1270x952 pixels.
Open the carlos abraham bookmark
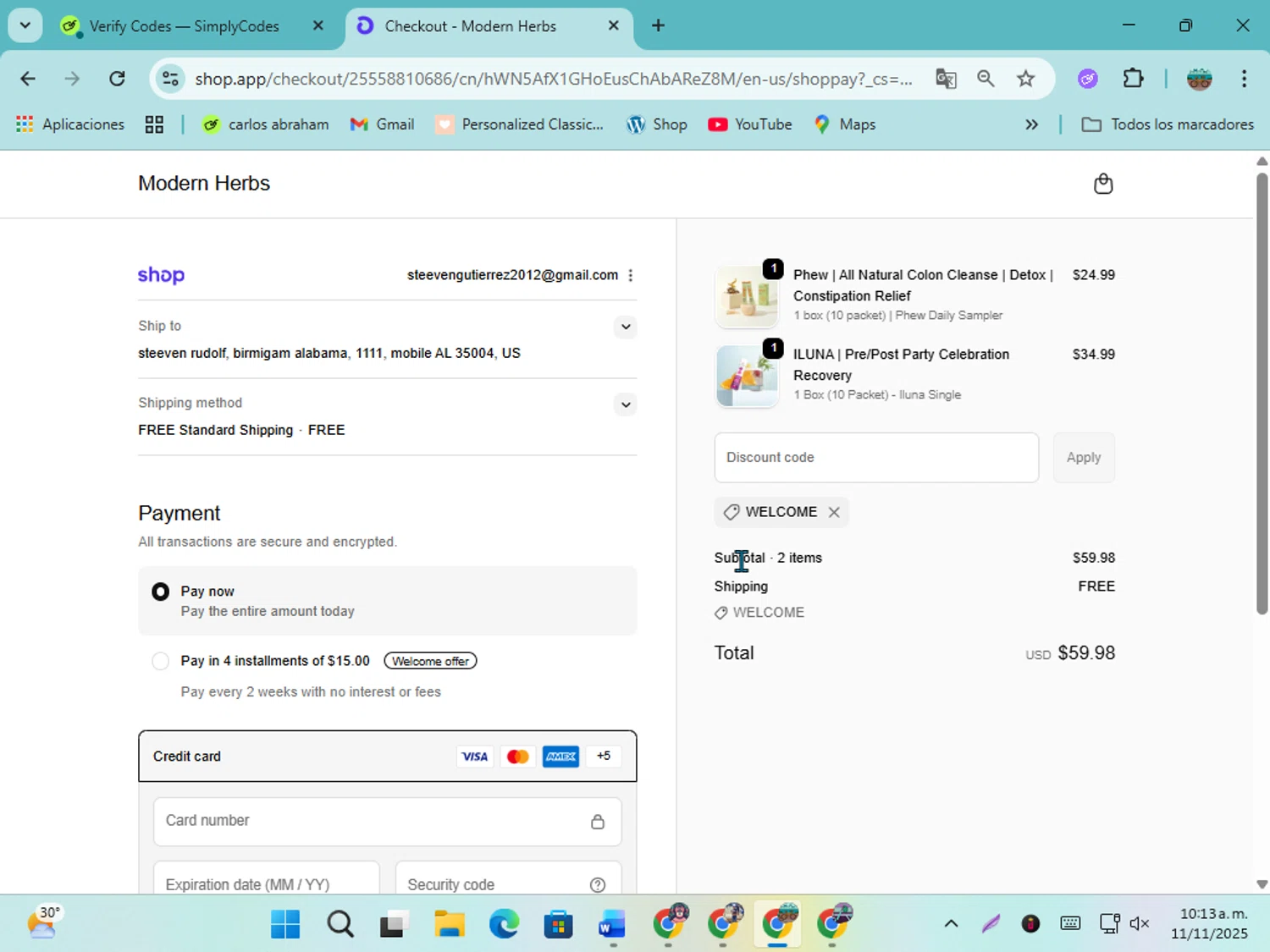pyautogui.click(x=266, y=124)
